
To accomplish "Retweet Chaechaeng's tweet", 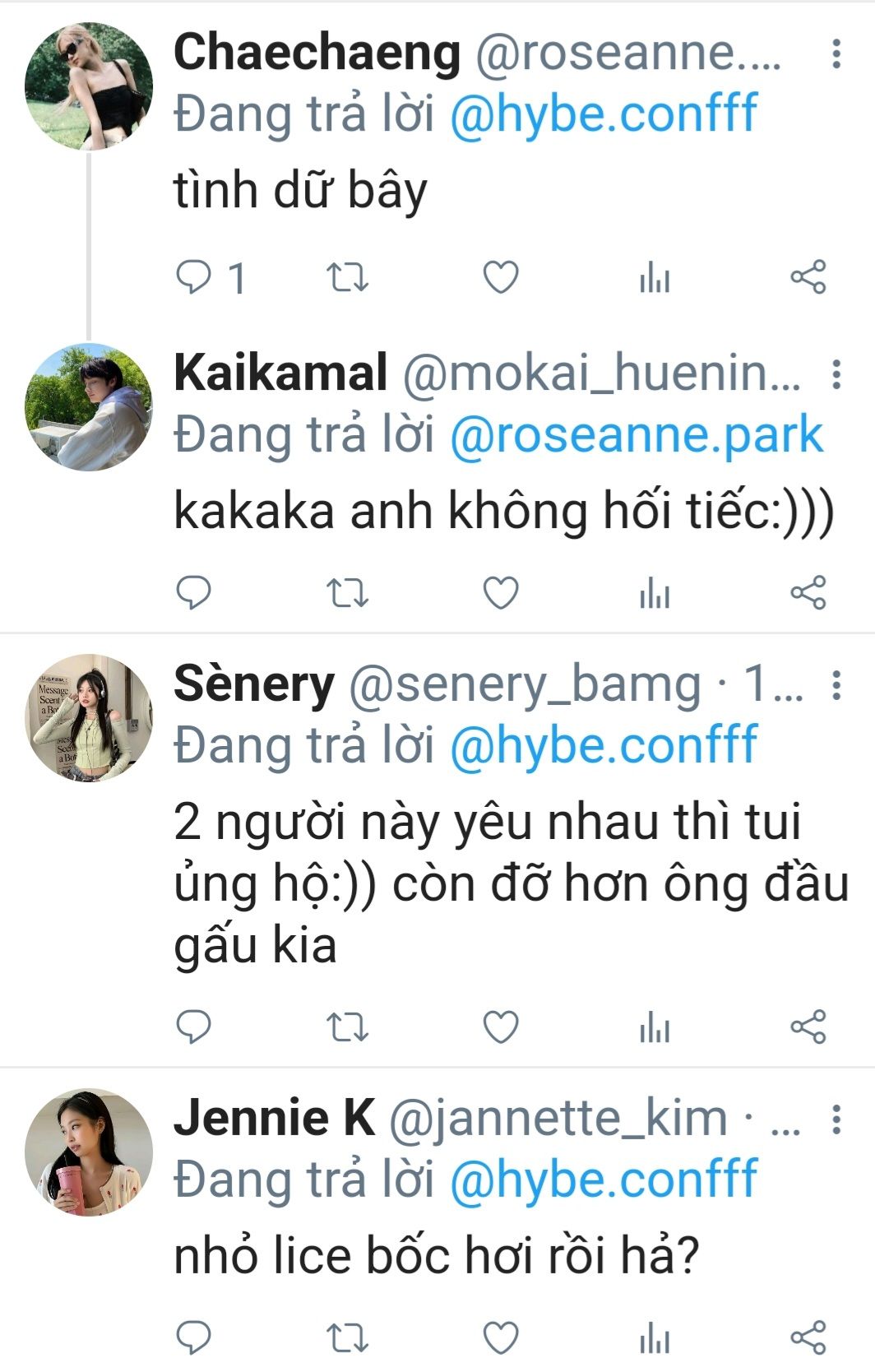I will [347, 277].
